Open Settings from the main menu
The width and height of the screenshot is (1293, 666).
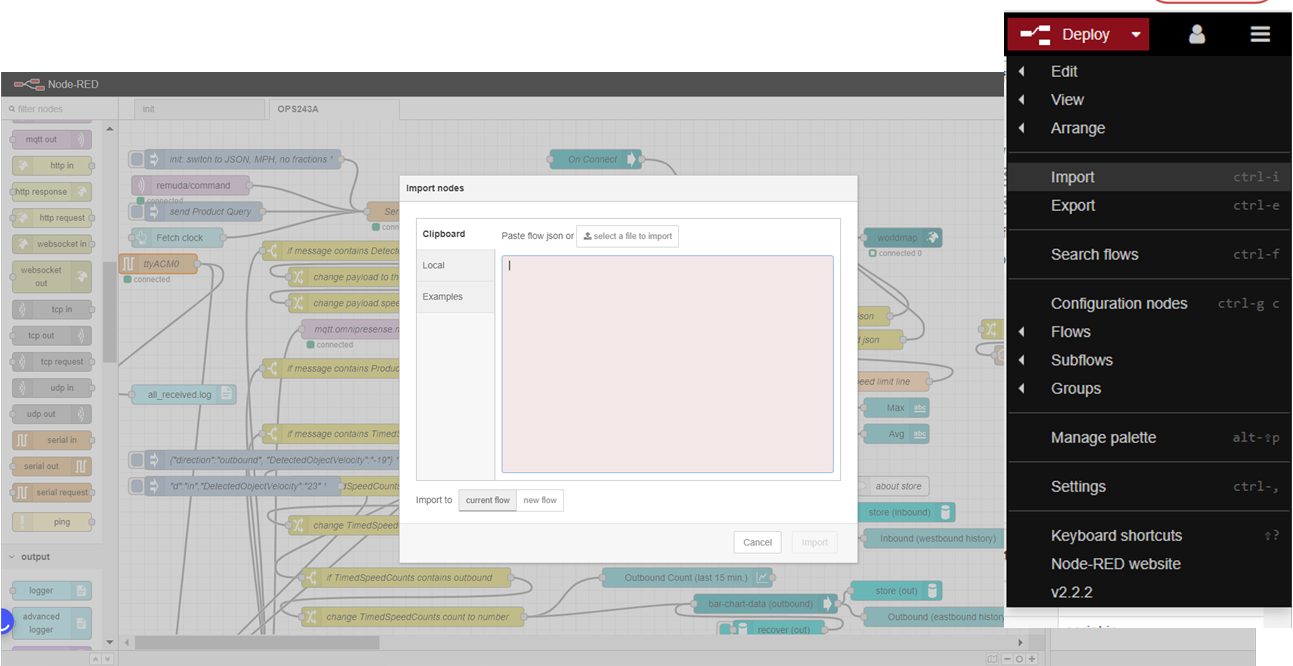coord(1148,486)
